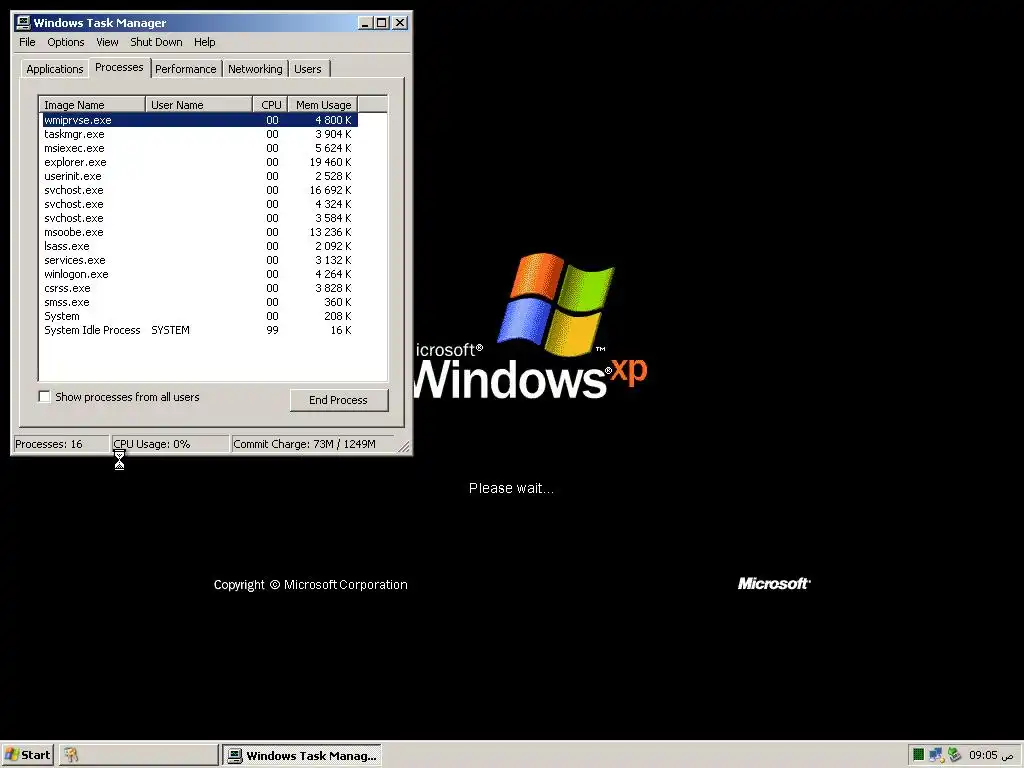
Task: Select the msoobe.exe process
Action: pyautogui.click(x=199, y=232)
